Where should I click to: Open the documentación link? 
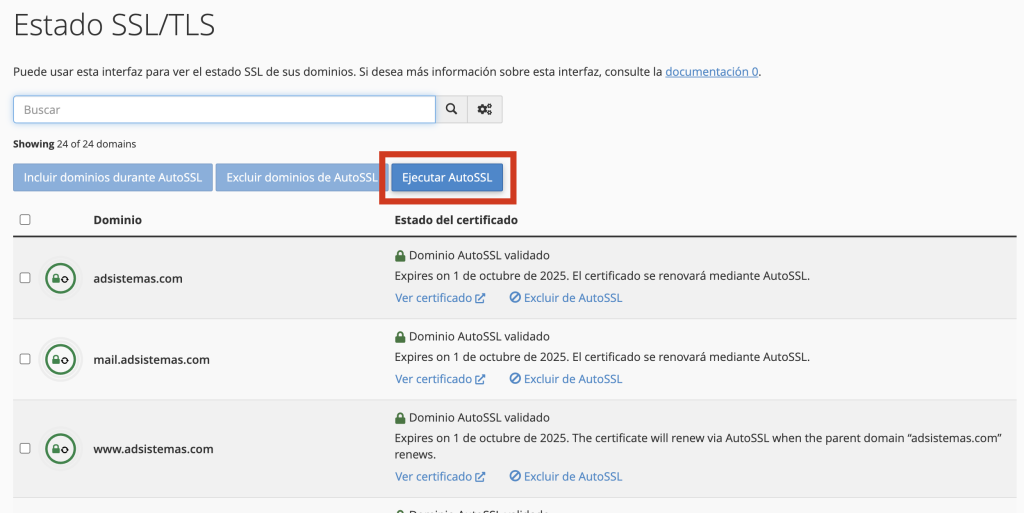point(711,72)
